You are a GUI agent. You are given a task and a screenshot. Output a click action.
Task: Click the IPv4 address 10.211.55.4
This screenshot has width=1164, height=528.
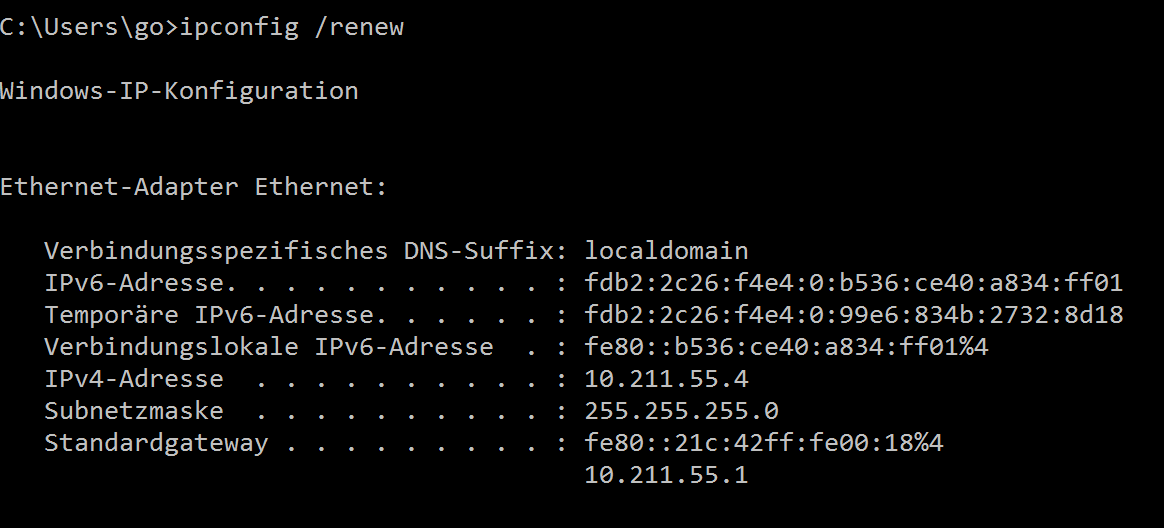(666, 379)
